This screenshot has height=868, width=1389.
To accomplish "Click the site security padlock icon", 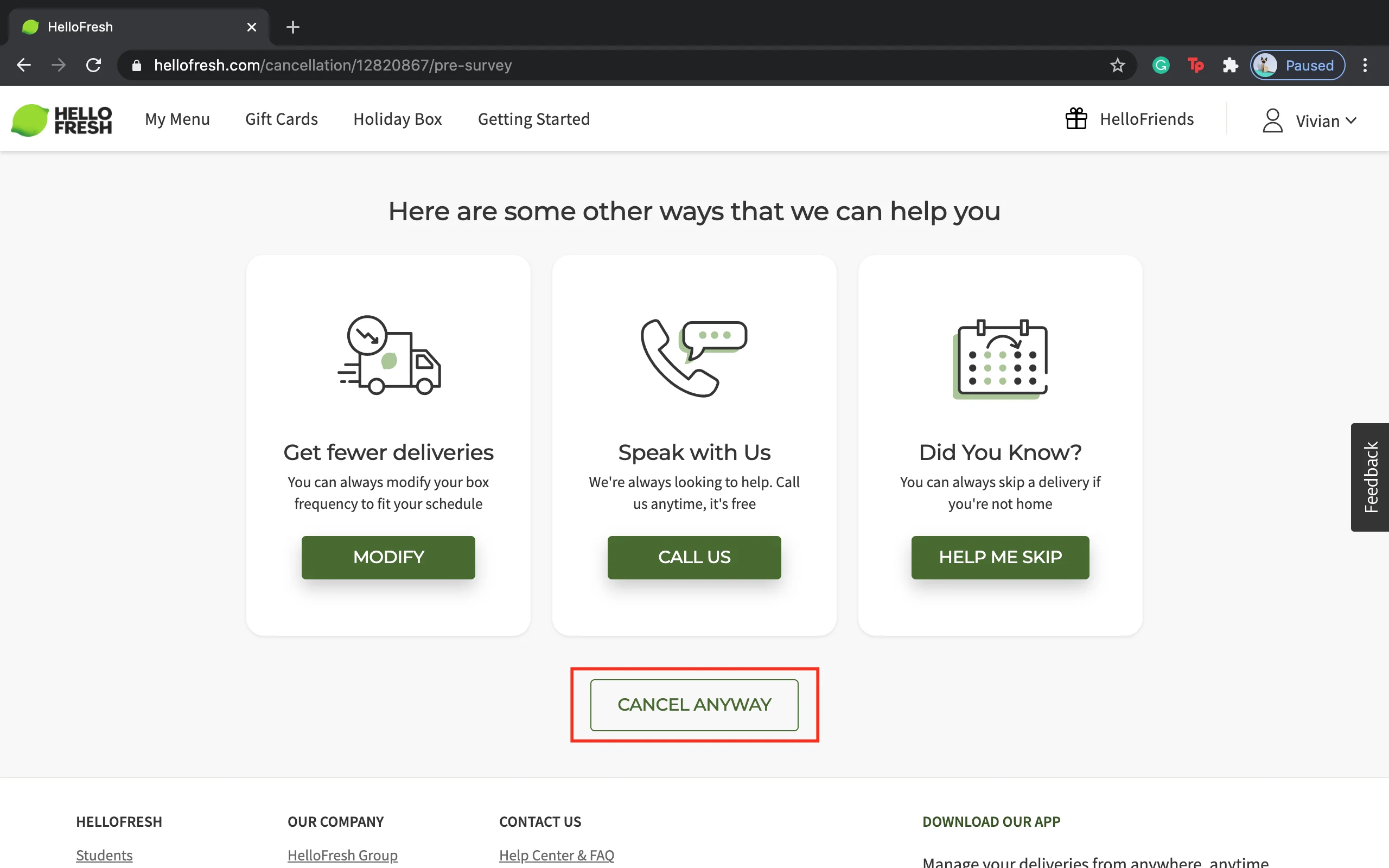I will [x=136, y=65].
